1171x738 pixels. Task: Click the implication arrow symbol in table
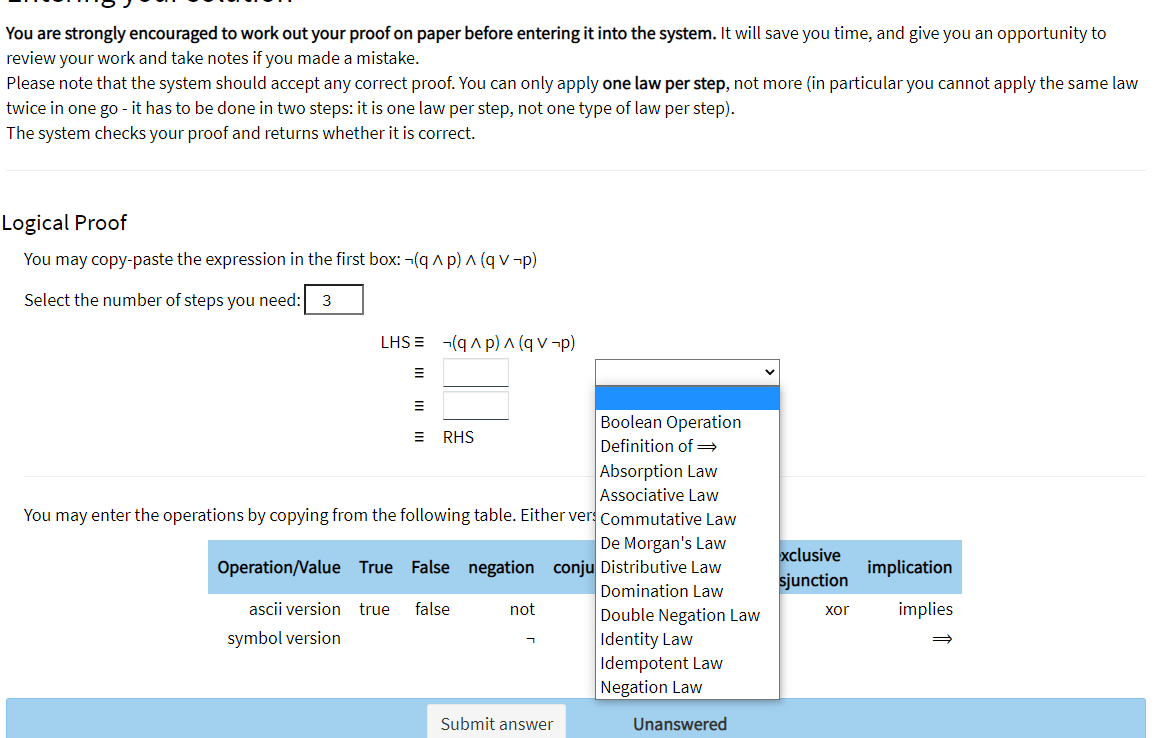[x=942, y=639]
